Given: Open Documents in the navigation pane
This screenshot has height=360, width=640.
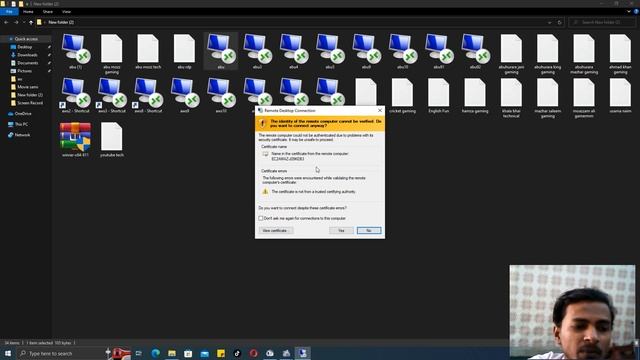Looking at the screenshot, I should 28,63.
